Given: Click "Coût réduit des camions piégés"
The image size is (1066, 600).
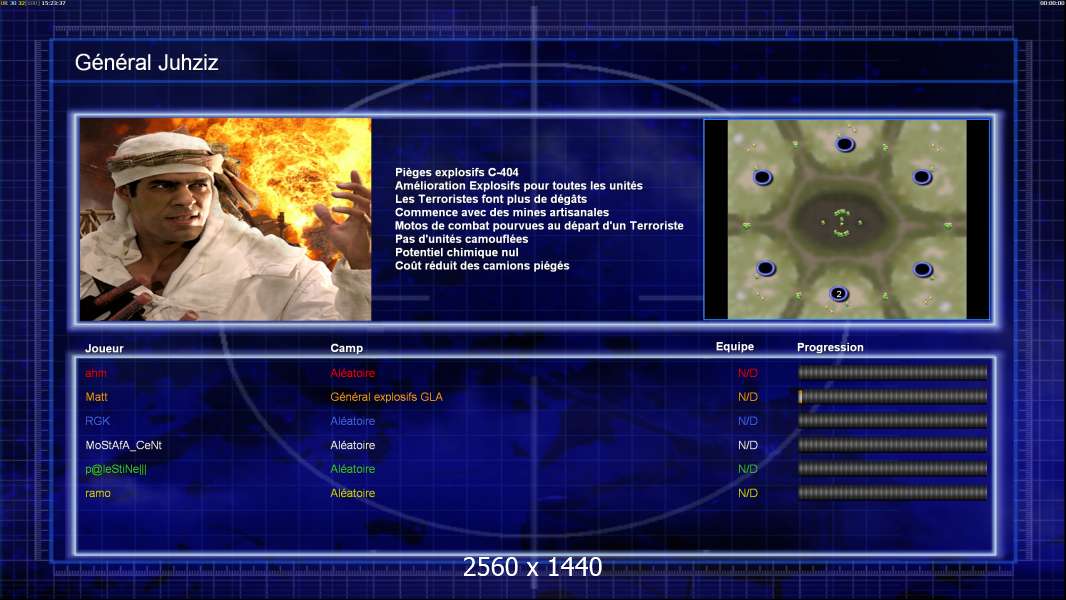Looking at the screenshot, I should [482, 266].
